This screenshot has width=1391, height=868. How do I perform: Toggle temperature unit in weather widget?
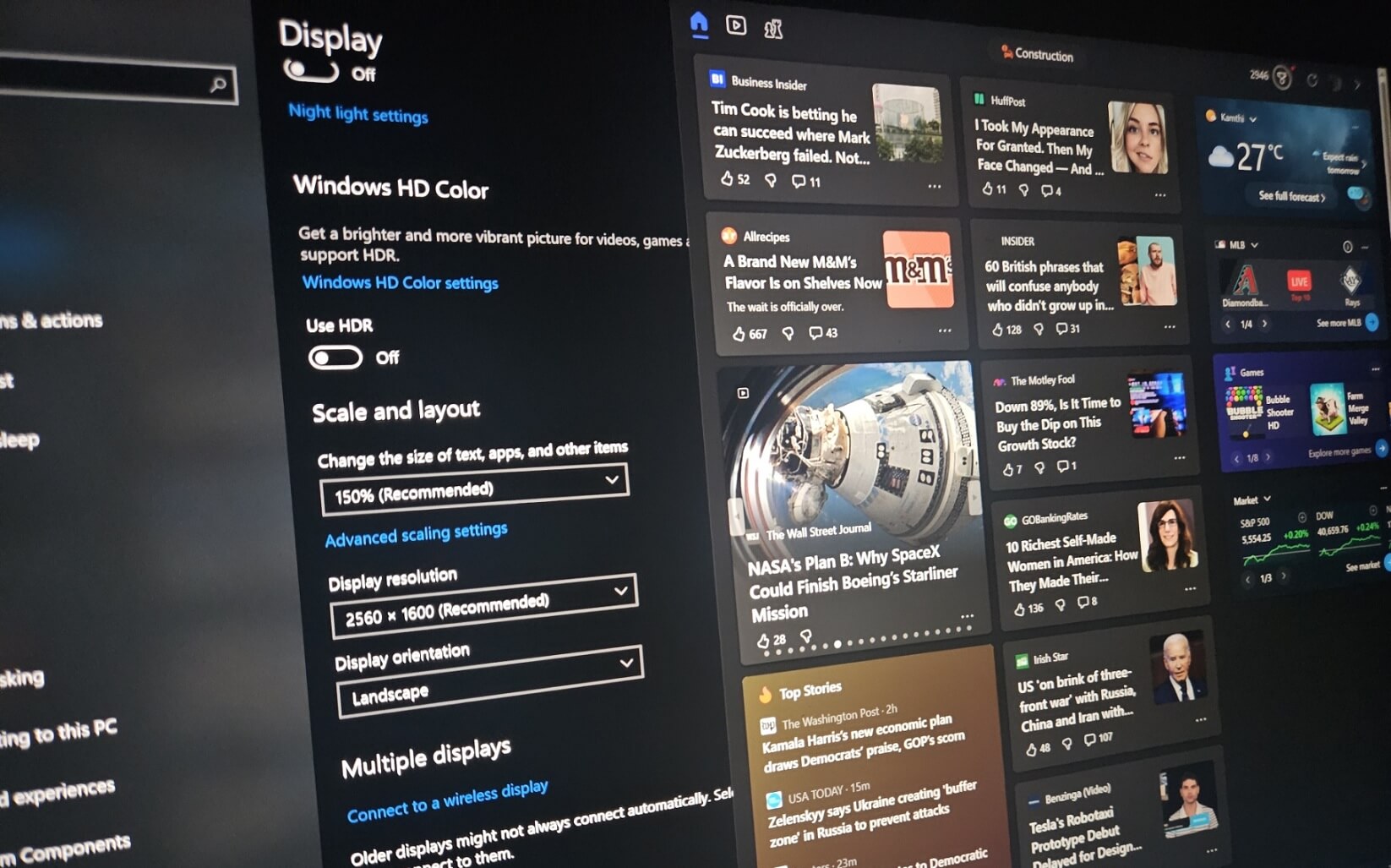1356,194
